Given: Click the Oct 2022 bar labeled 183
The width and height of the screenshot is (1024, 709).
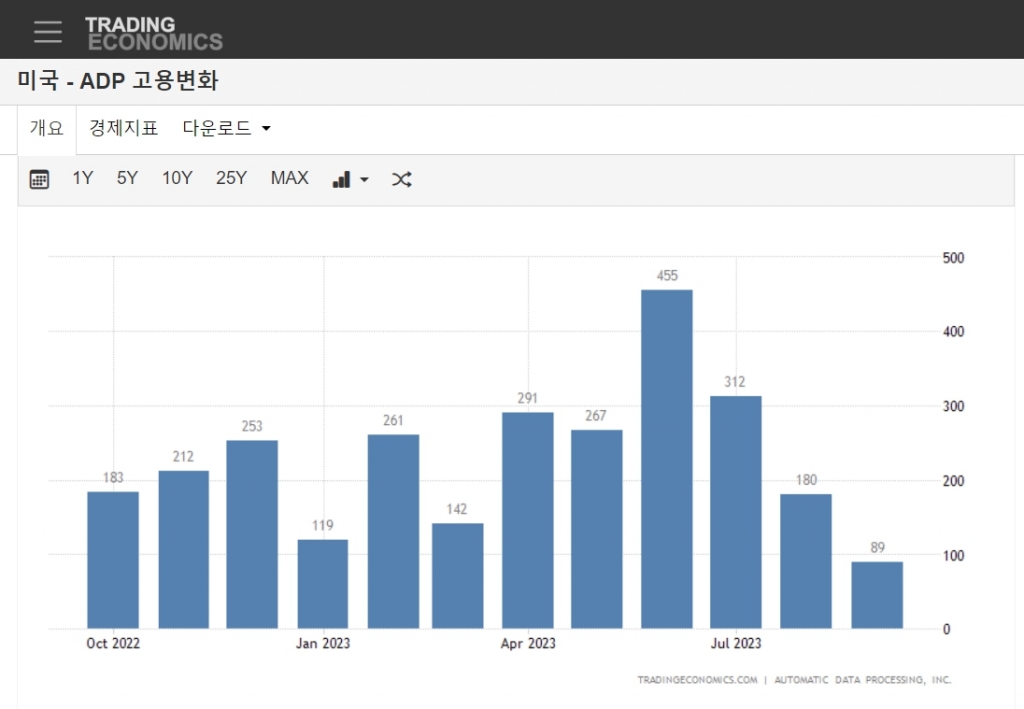Looking at the screenshot, I should click(113, 560).
